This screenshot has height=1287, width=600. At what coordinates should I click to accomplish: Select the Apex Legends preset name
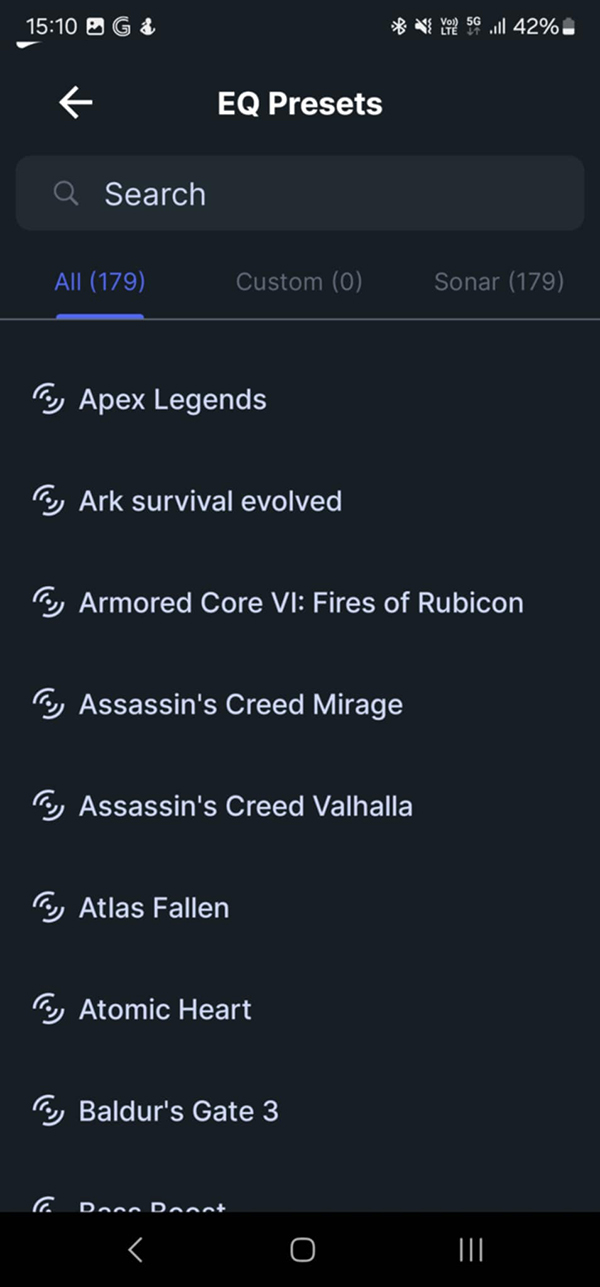coord(173,400)
